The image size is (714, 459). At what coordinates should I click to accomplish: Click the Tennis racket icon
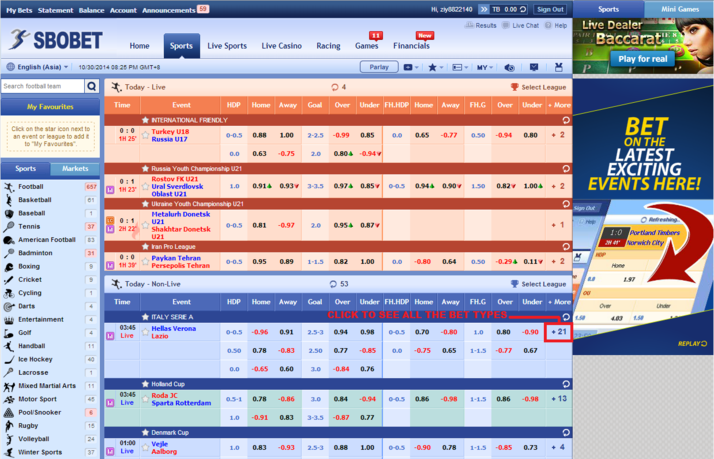9,226
